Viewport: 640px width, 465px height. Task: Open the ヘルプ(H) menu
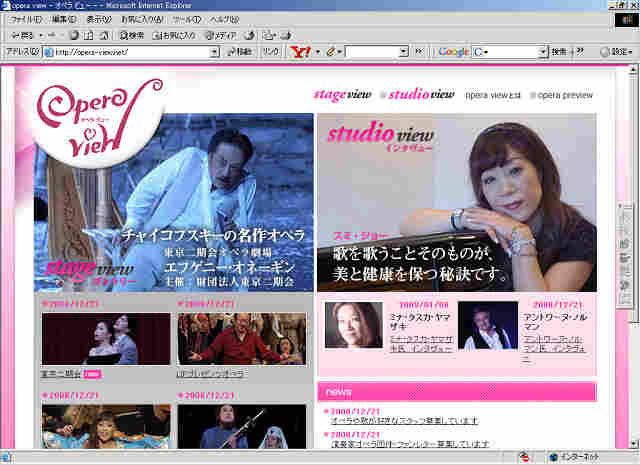[224, 20]
